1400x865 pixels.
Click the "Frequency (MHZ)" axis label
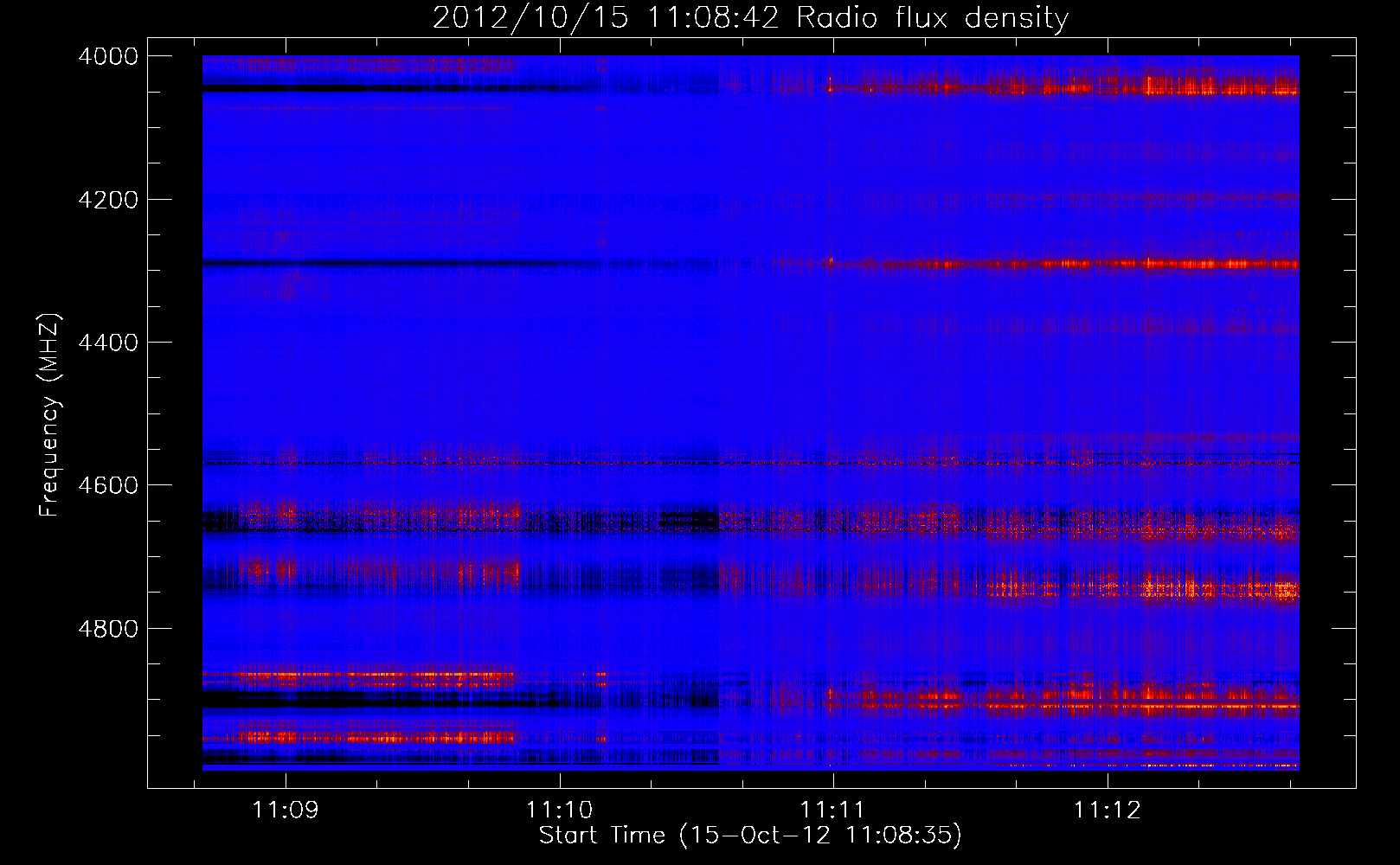50,415
